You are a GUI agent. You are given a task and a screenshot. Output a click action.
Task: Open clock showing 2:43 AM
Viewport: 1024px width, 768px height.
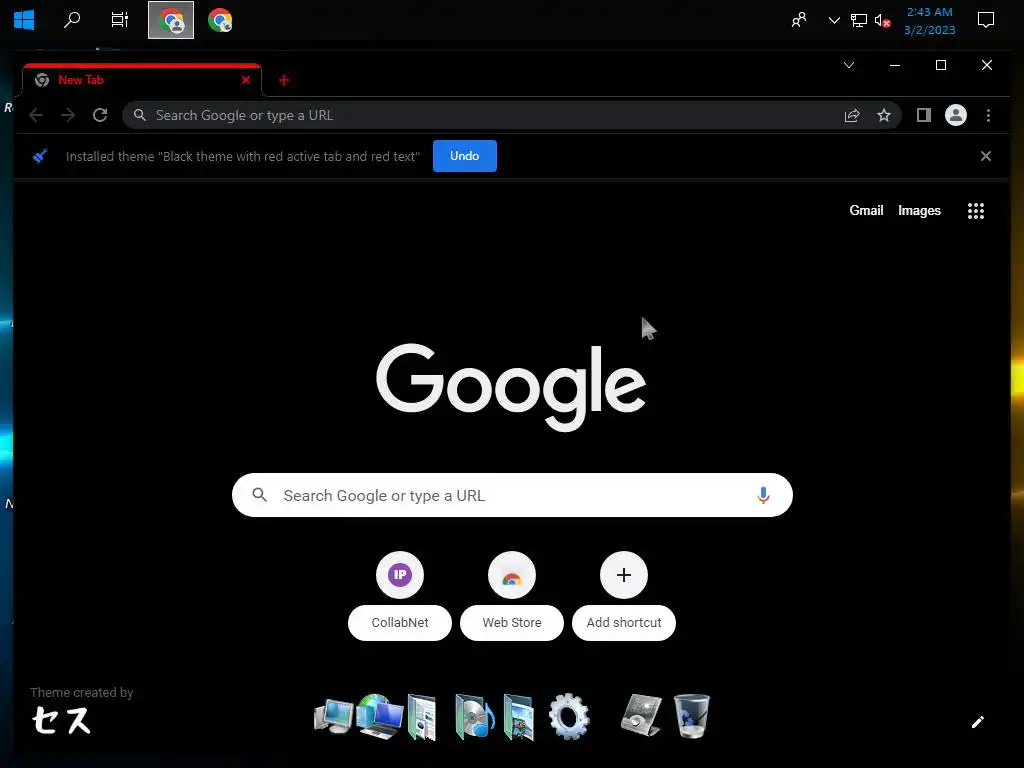tap(929, 21)
